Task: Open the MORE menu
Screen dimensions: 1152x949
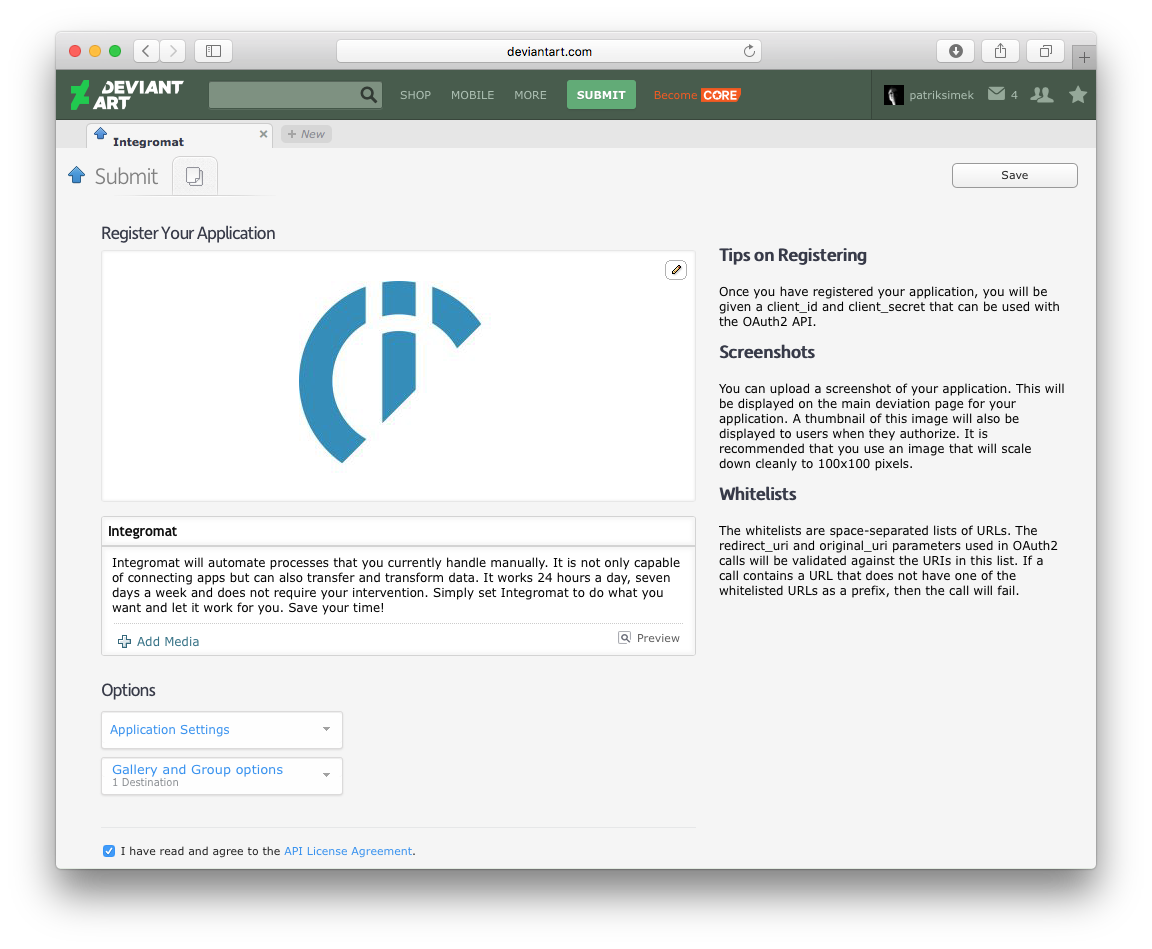Action: coord(530,95)
